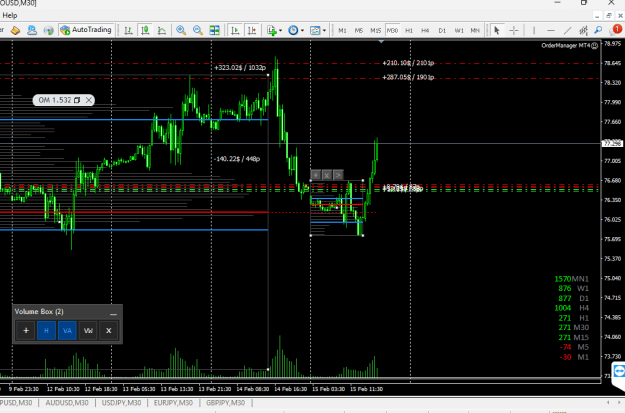Click the +287.05$ / 1901p order label
Viewport: 625px width, 413px height.
click(x=408, y=77)
